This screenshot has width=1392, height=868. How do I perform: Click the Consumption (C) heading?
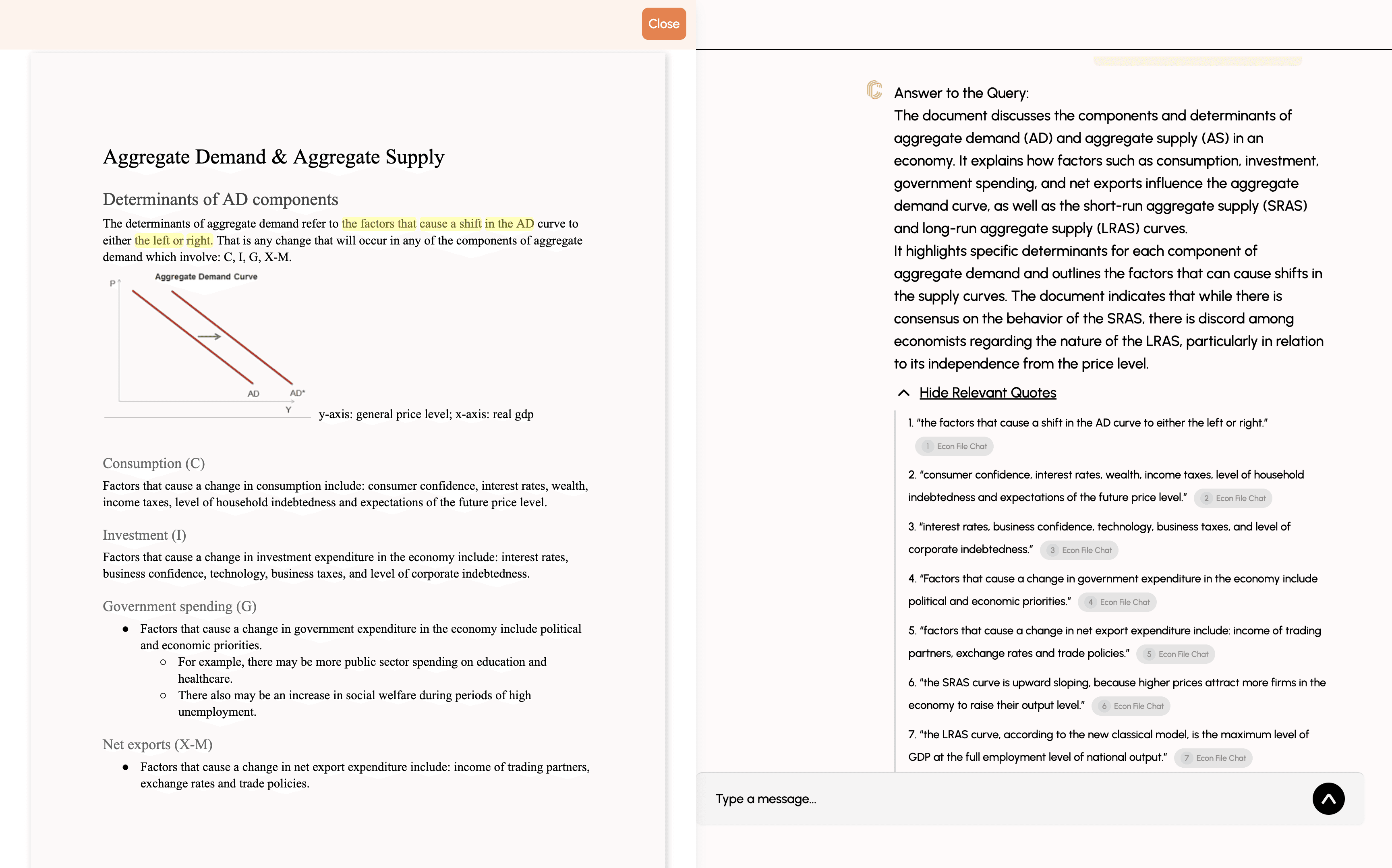pyautogui.click(x=154, y=463)
